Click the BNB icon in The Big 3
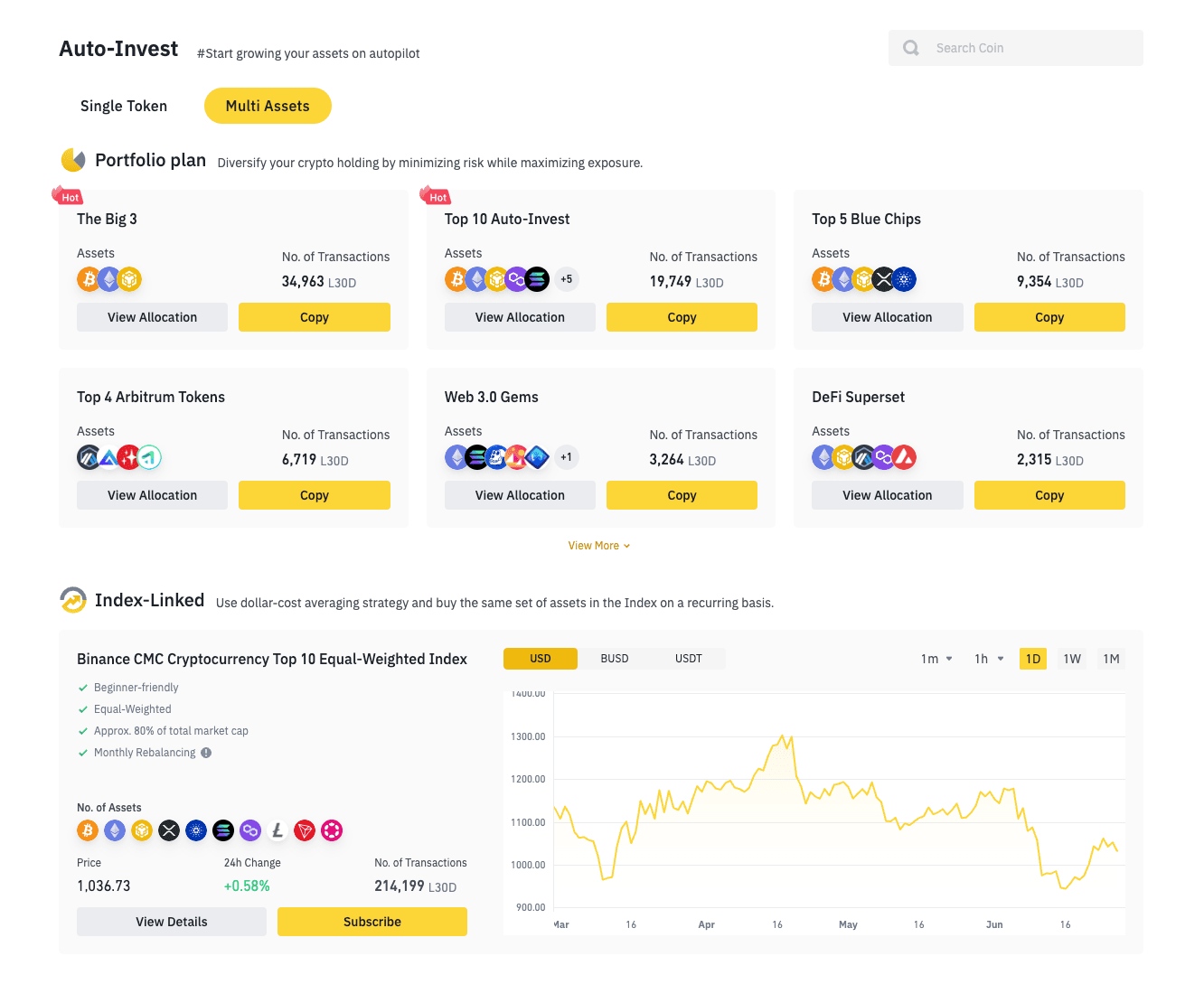The width and height of the screenshot is (1204, 1003). point(130,279)
